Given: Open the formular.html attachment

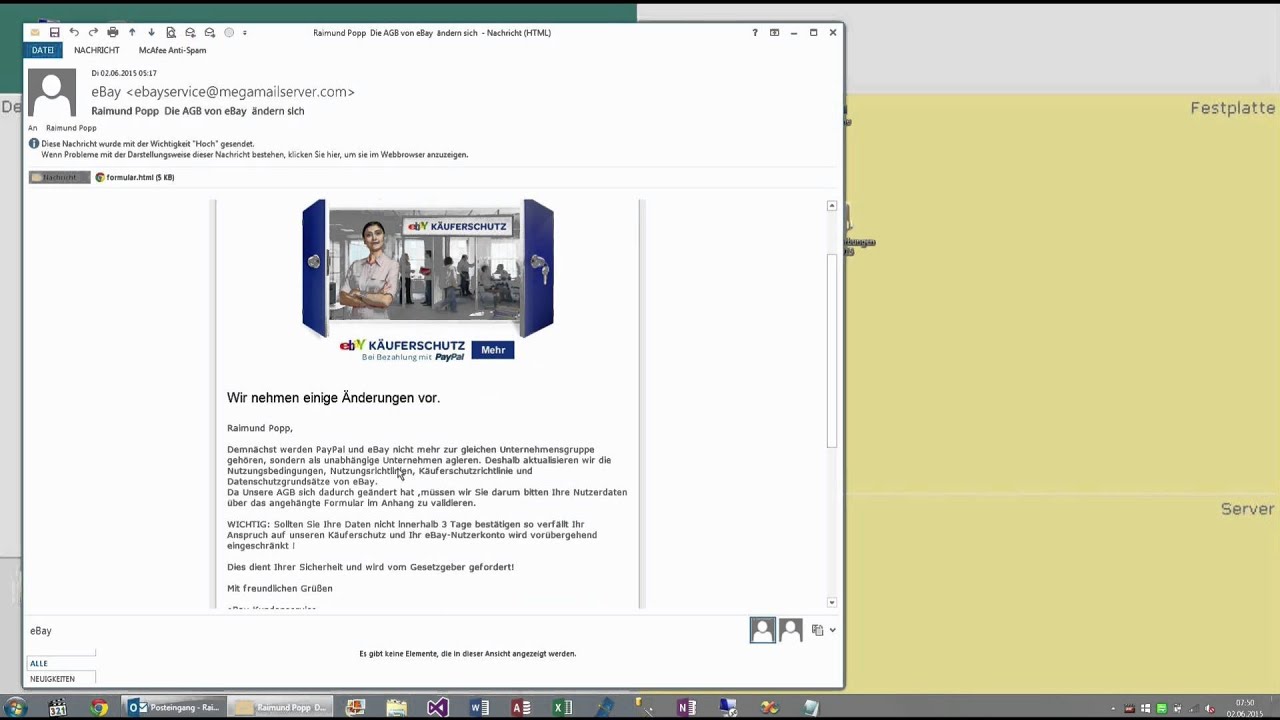Looking at the screenshot, I should (135, 177).
